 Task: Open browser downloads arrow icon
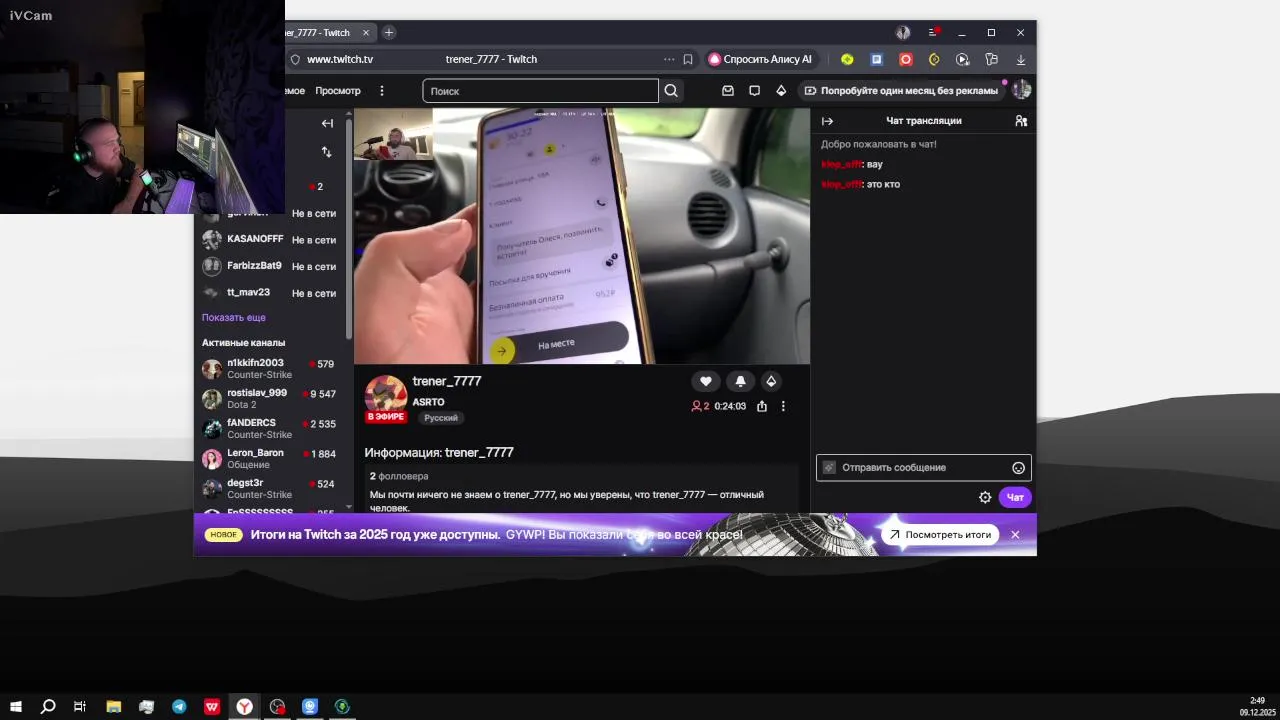coord(1020,60)
